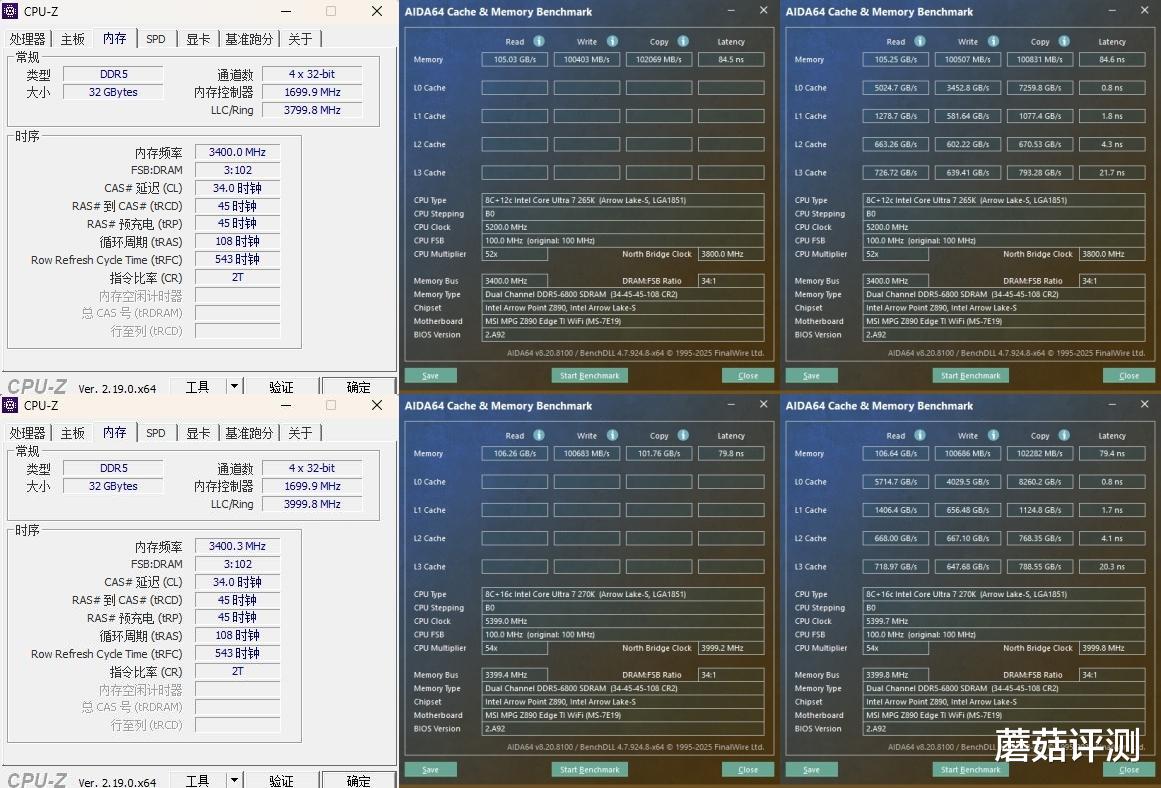Click memory latency value 79.4 ns
Image resolution: width=1161 pixels, height=788 pixels.
pyautogui.click(x=1111, y=453)
